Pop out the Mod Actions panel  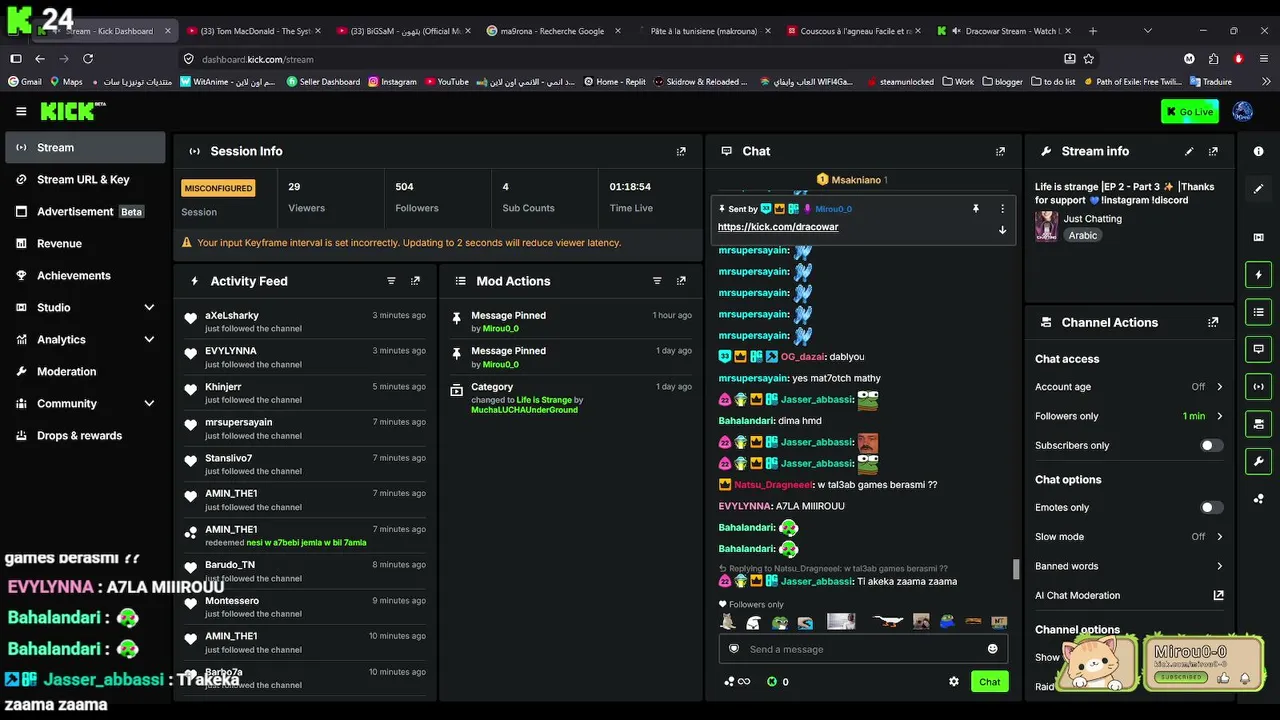(681, 281)
